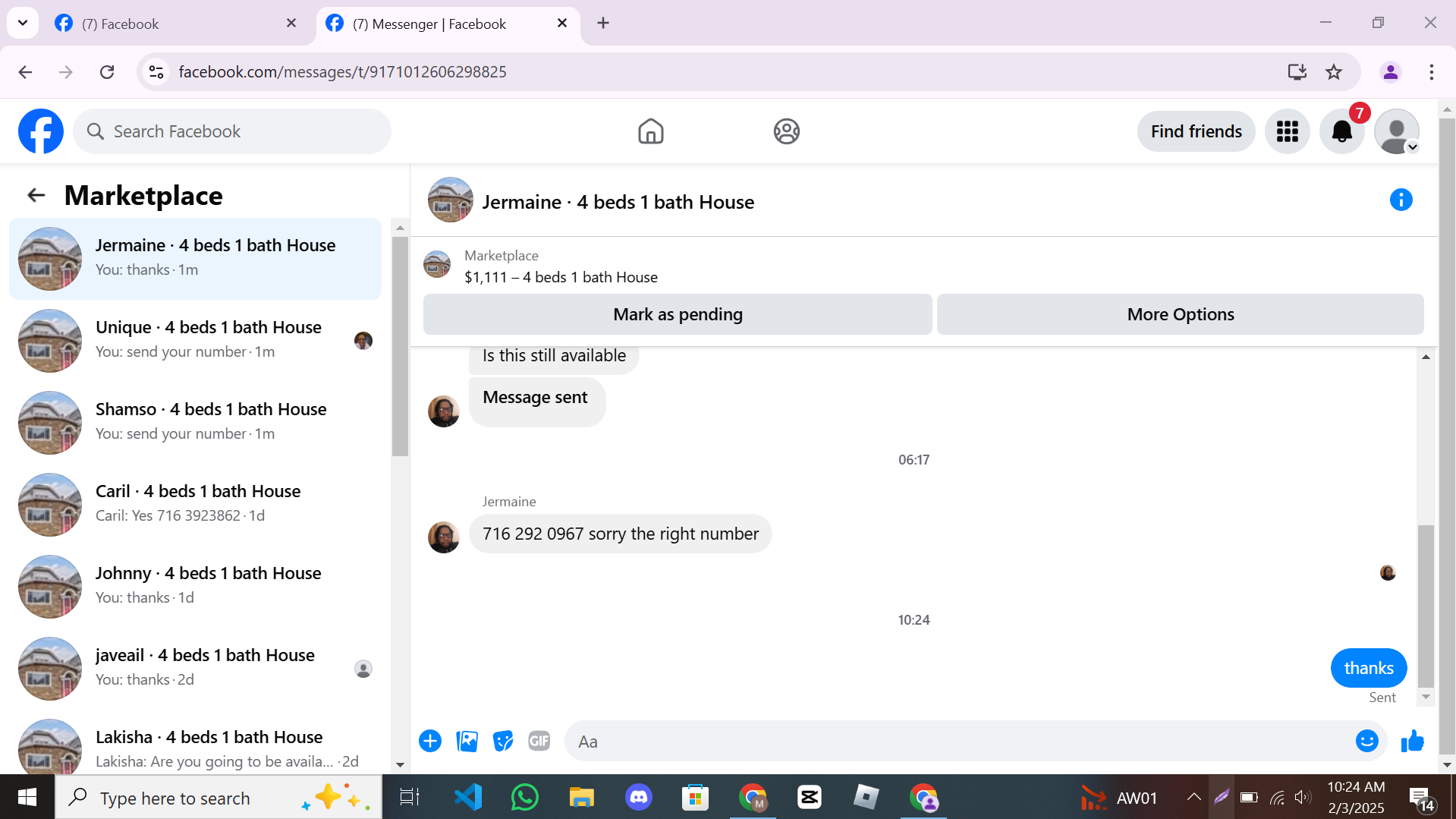
Task: Click the address bar URL
Action: click(x=342, y=72)
